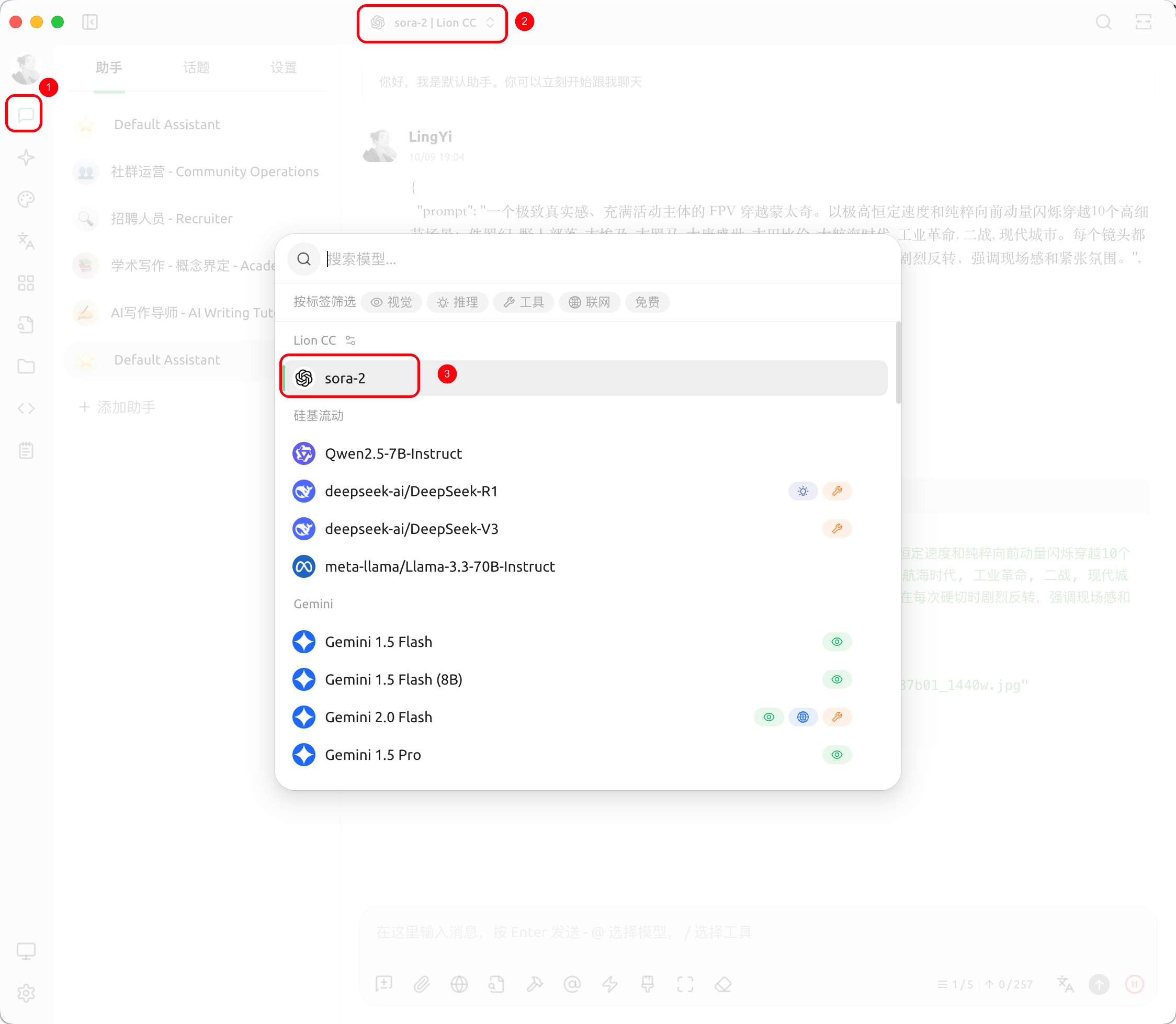Select the sora-2 model
This screenshot has height=1024, width=1176.
(585, 378)
